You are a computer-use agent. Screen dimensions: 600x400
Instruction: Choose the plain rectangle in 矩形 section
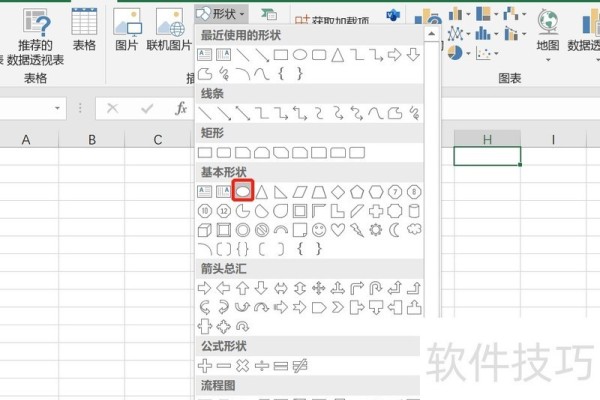(x=205, y=153)
